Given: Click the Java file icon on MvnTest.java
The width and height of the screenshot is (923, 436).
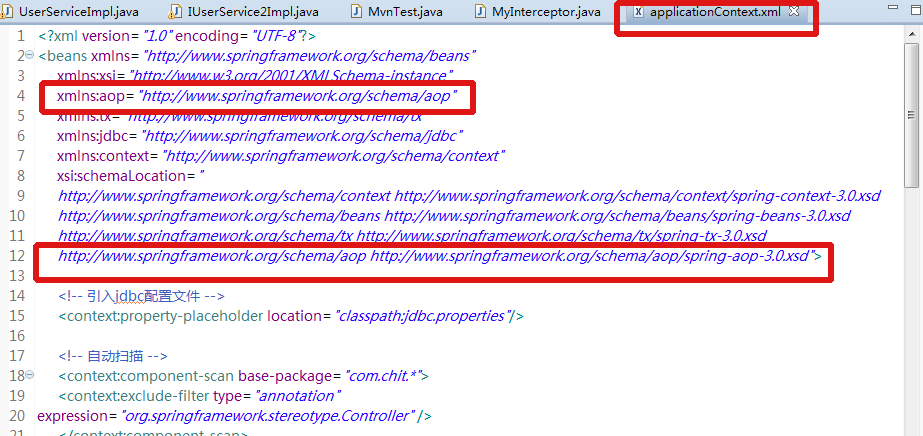Looking at the screenshot, I should coord(356,11).
